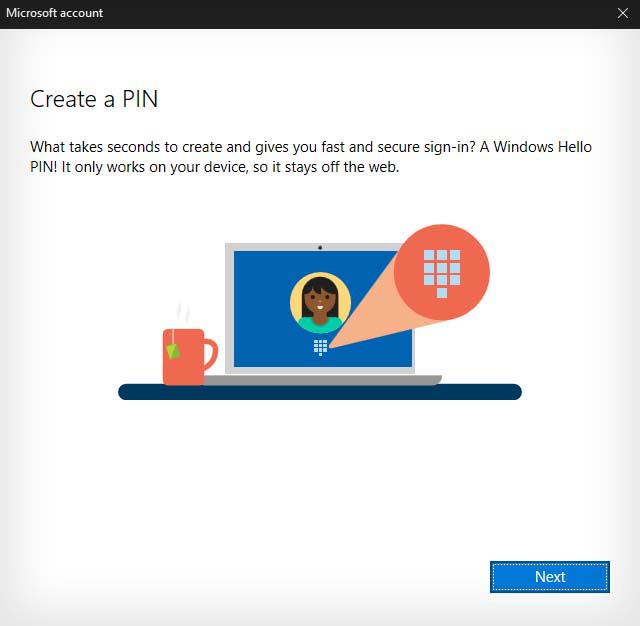
Task: Click the "Create a PIN" heading
Action: point(94,99)
